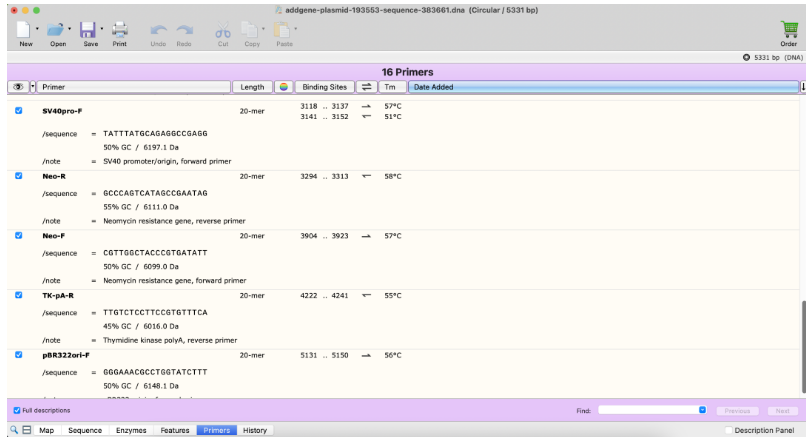
Task: Print the document using Print icon
Action: pos(120,29)
